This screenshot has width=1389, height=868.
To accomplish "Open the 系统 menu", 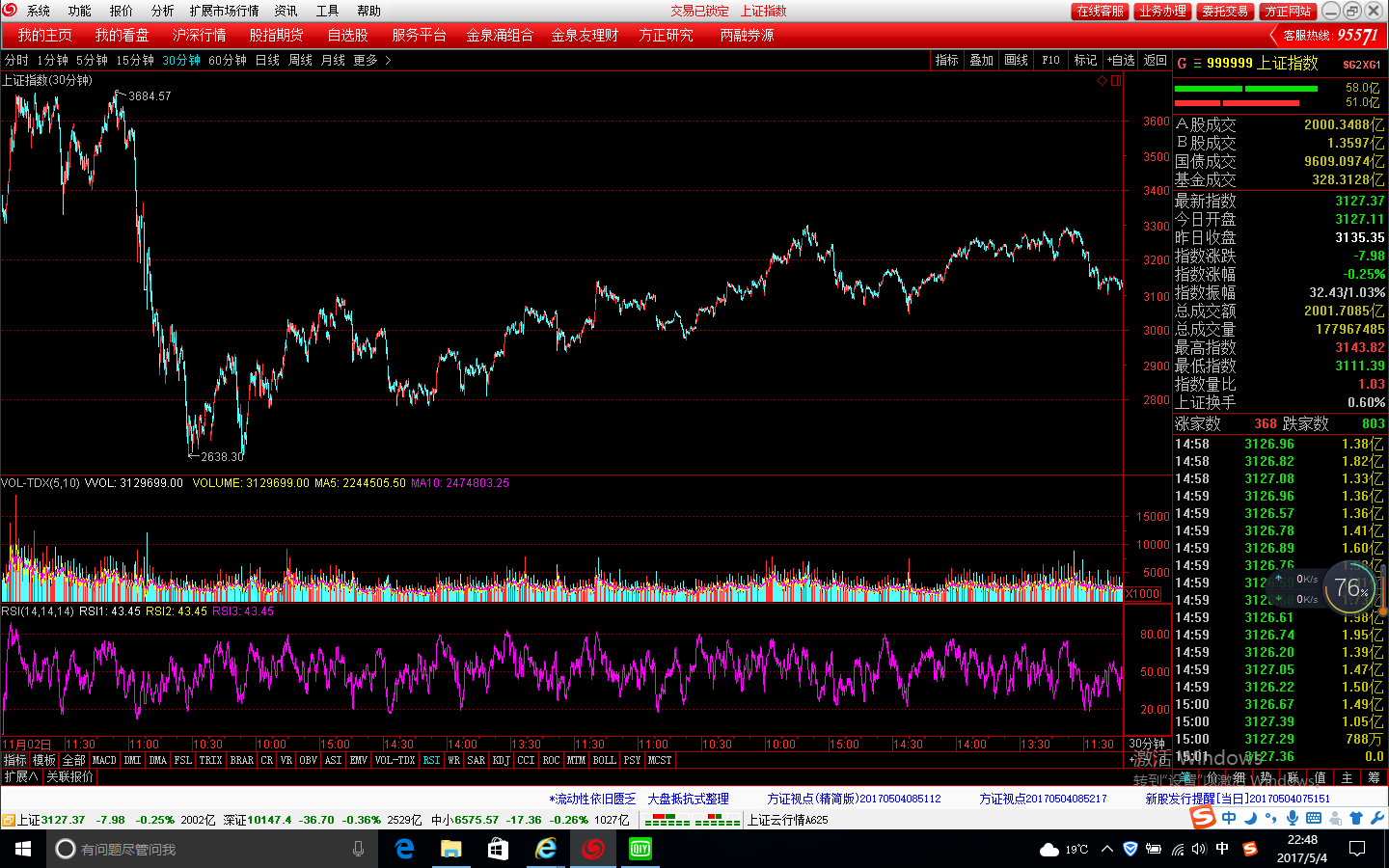I will pyautogui.click(x=39, y=11).
